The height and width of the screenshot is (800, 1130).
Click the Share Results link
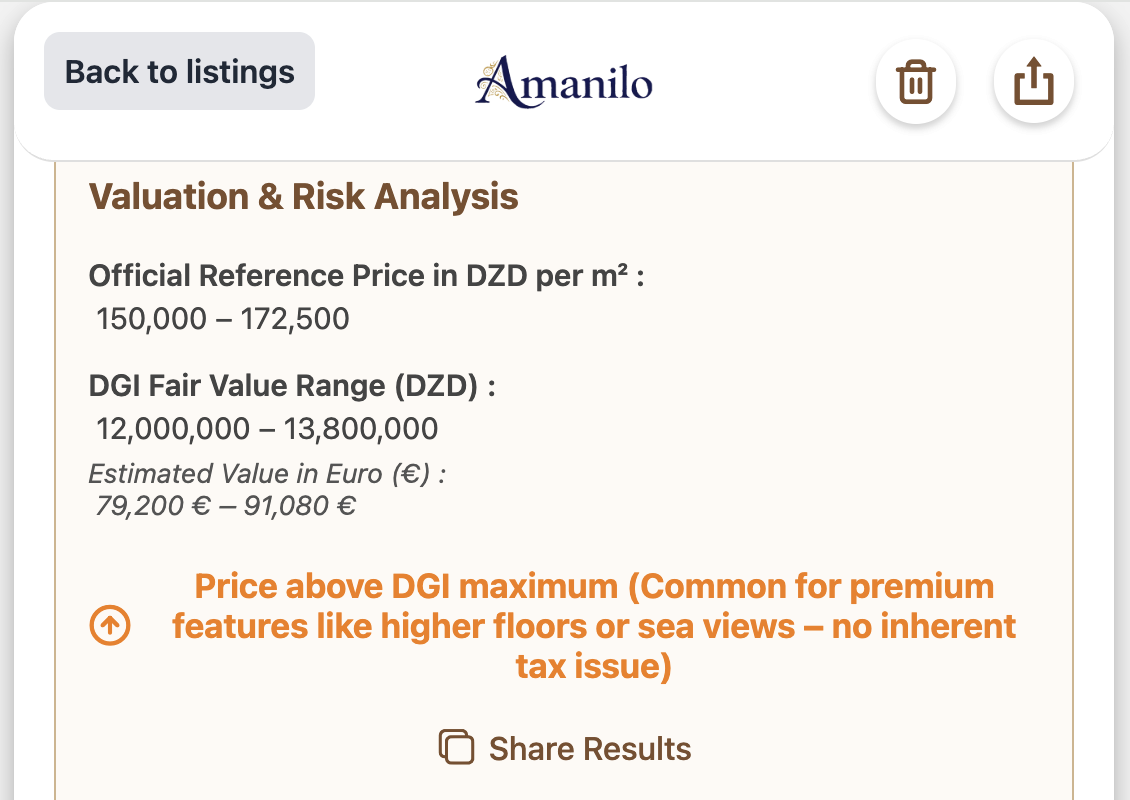coord(588,748)
